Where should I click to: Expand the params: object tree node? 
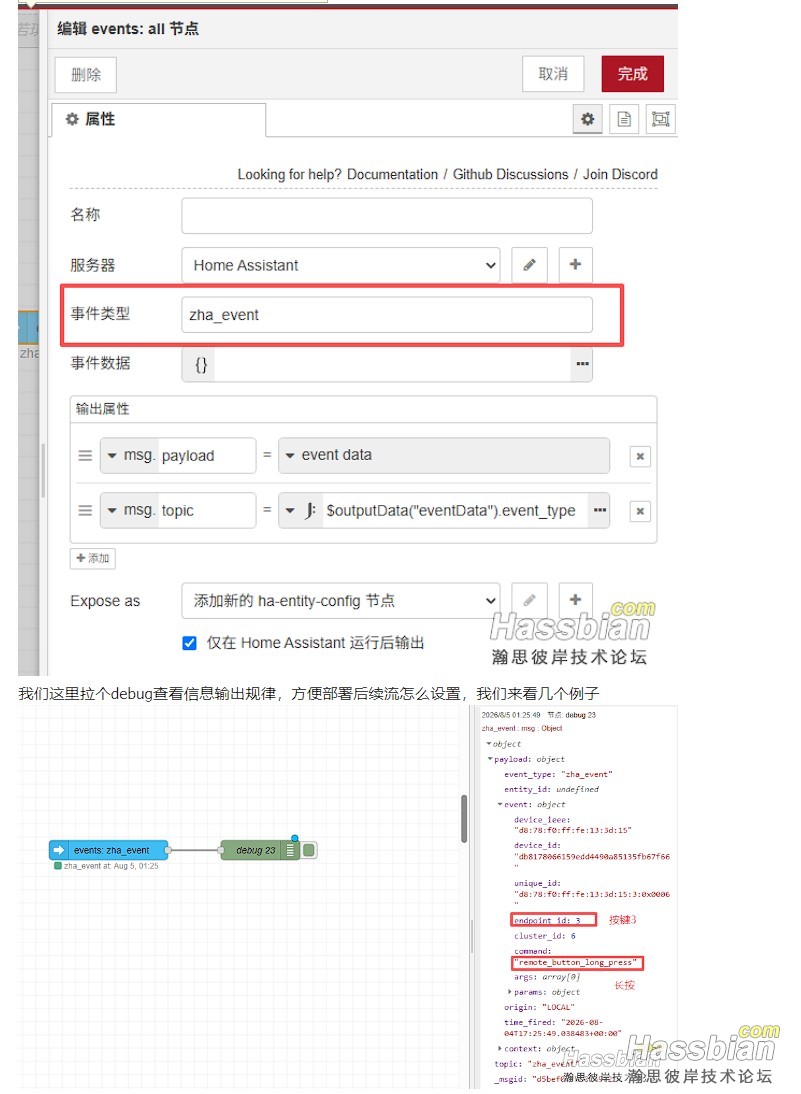tap(509, 992)
